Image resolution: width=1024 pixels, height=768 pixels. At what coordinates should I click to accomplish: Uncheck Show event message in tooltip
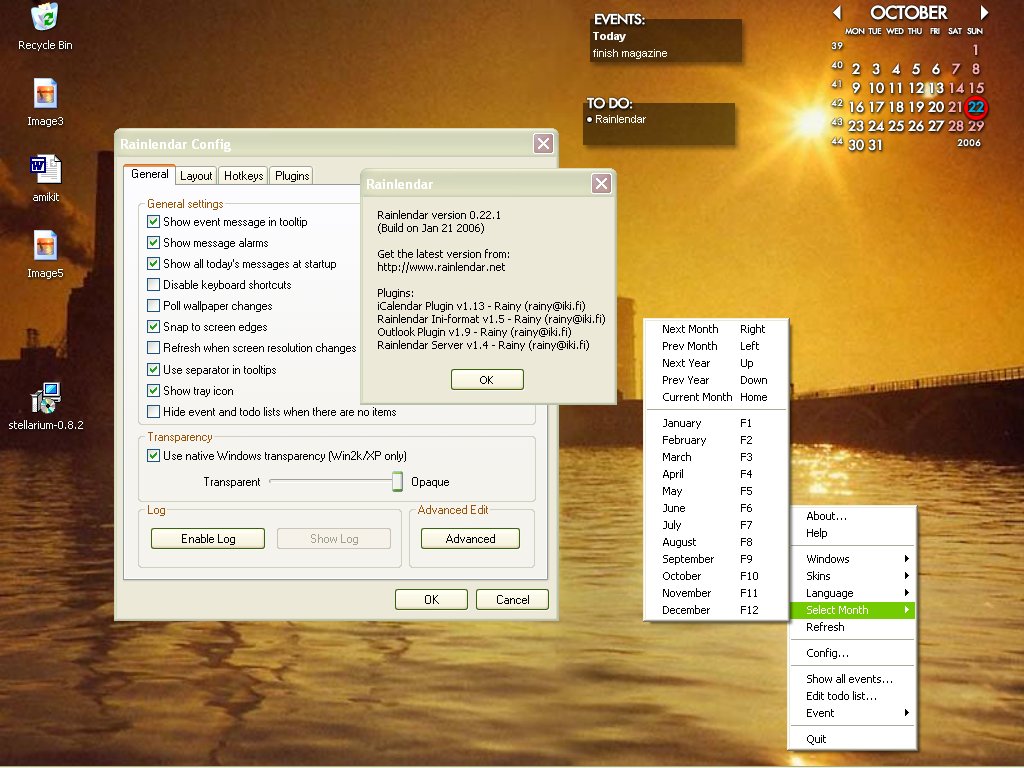(154, 222)
